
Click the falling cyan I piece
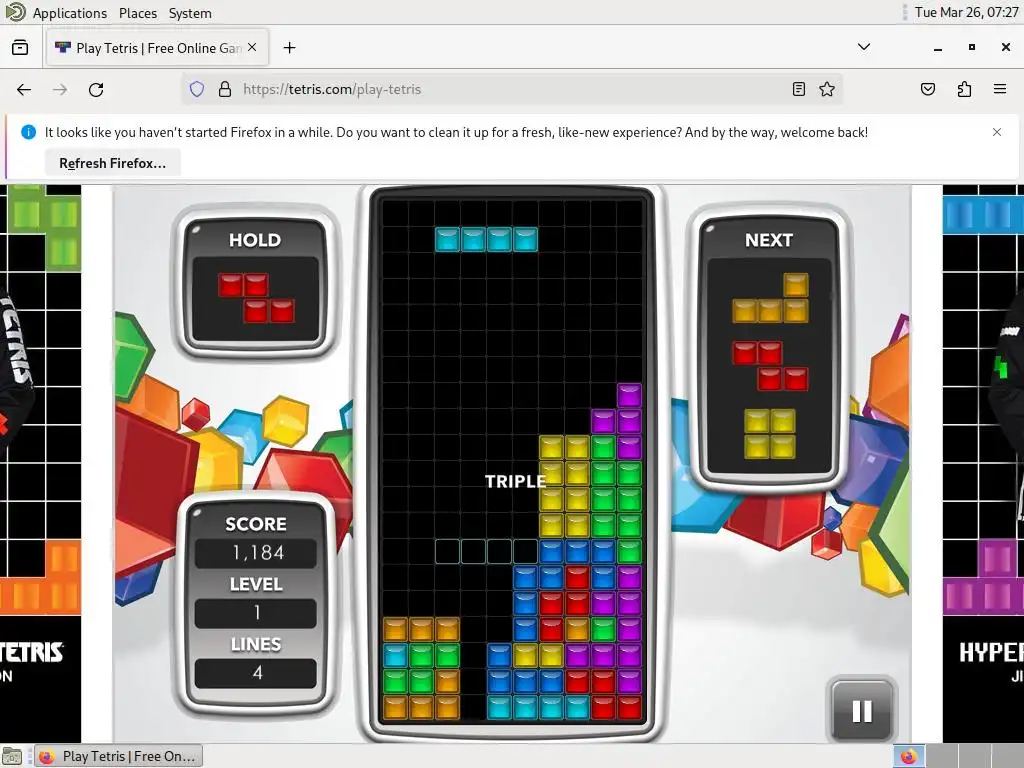(487, 239)
